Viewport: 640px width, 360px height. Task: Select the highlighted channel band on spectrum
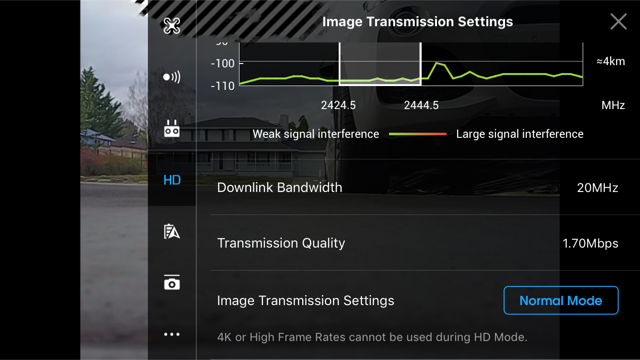click(380, 63)
